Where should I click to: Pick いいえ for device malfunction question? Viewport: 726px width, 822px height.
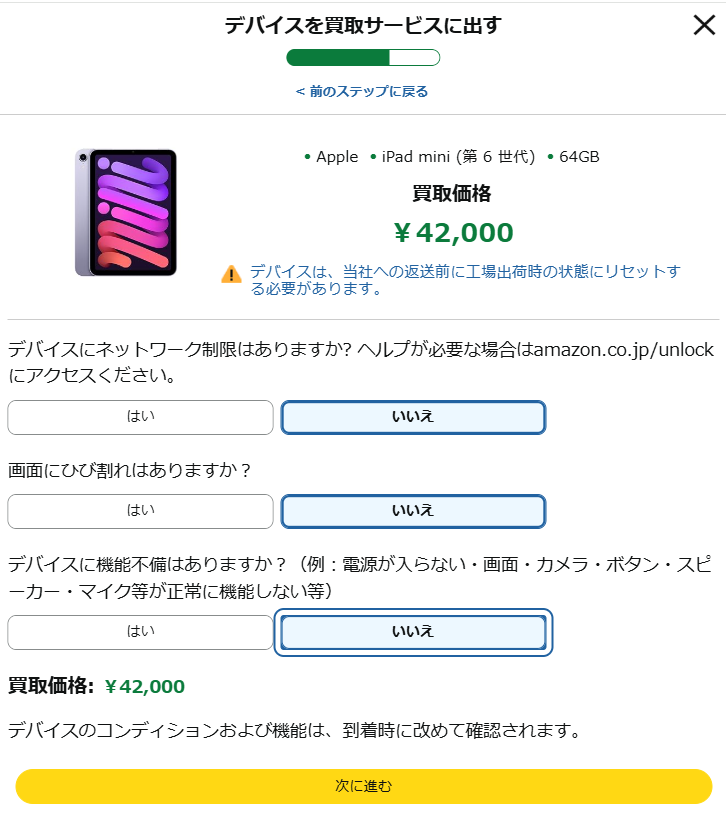click(413, 632)
